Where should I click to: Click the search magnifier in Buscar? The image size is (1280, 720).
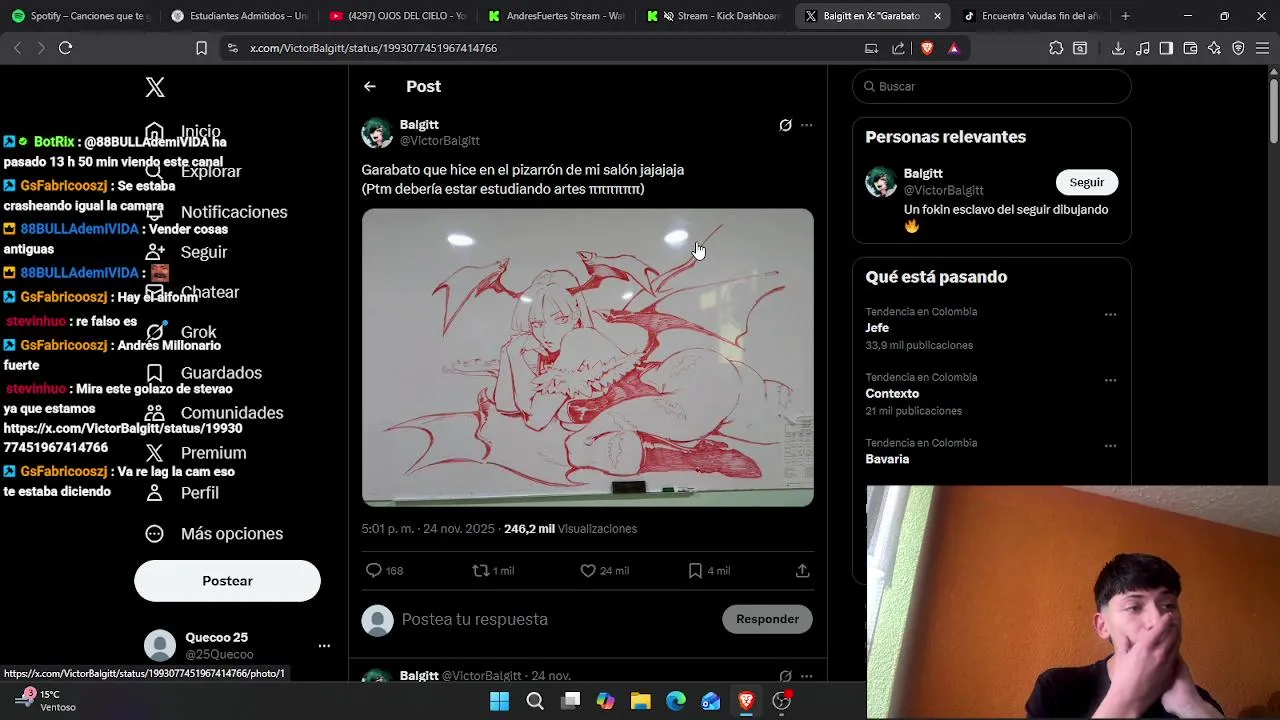870,87
